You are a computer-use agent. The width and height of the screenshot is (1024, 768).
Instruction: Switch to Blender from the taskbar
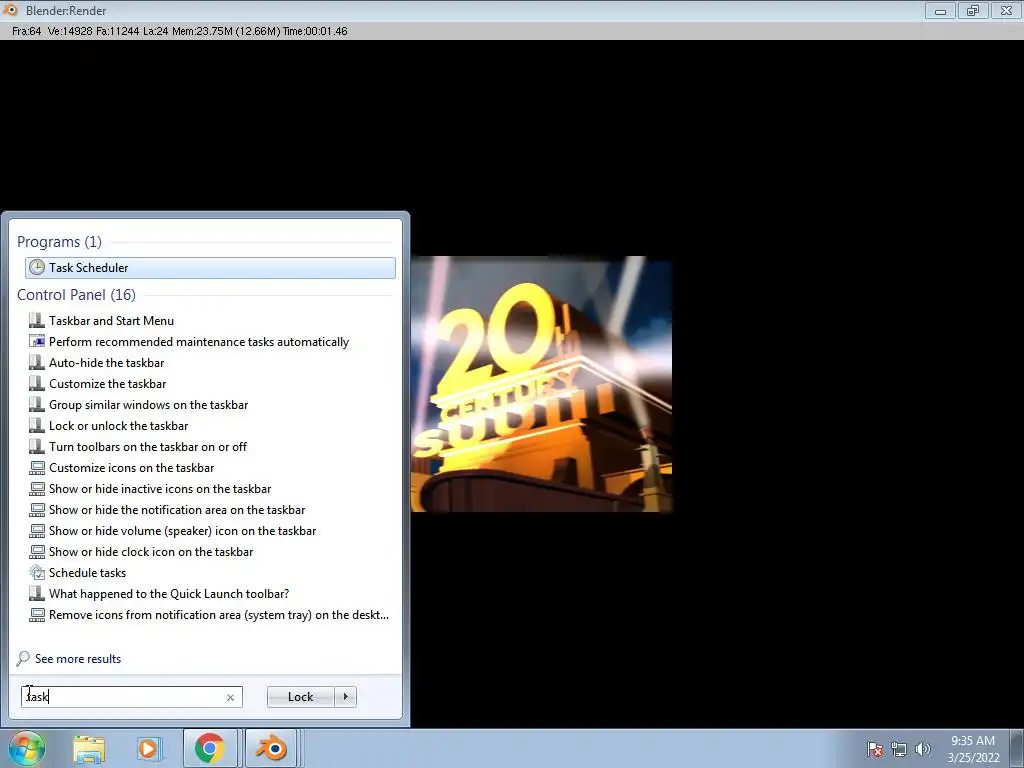tap(272, 748)
